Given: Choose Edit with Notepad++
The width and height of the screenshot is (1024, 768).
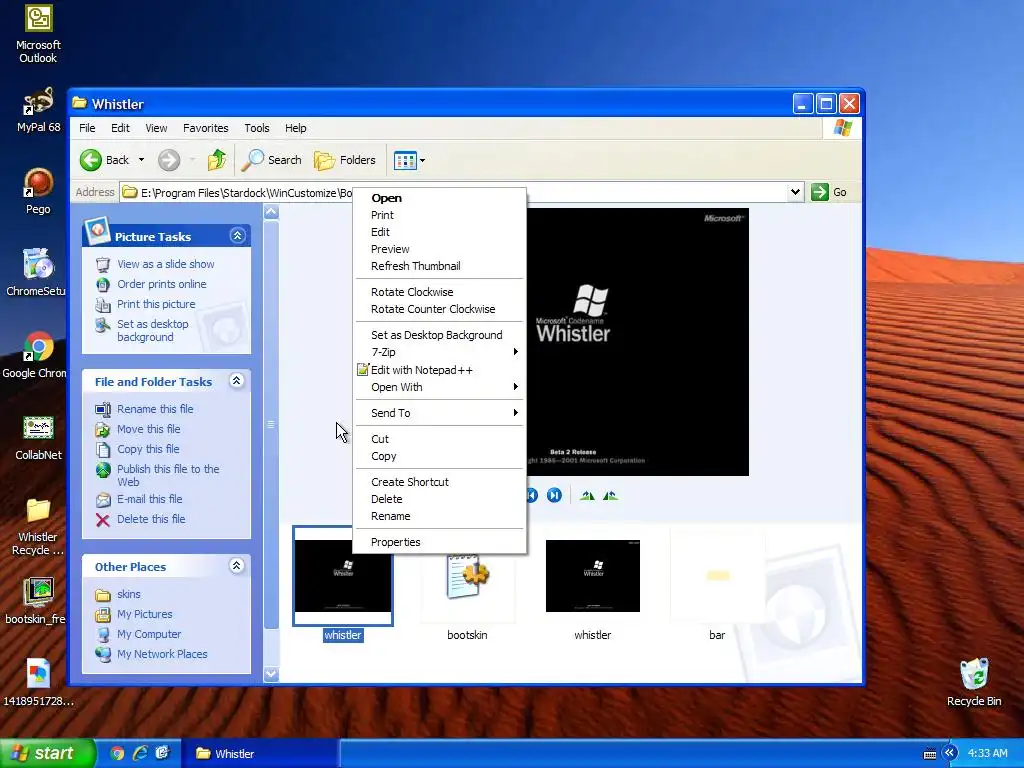Looking at the screenshot, I should click(440, 370).
